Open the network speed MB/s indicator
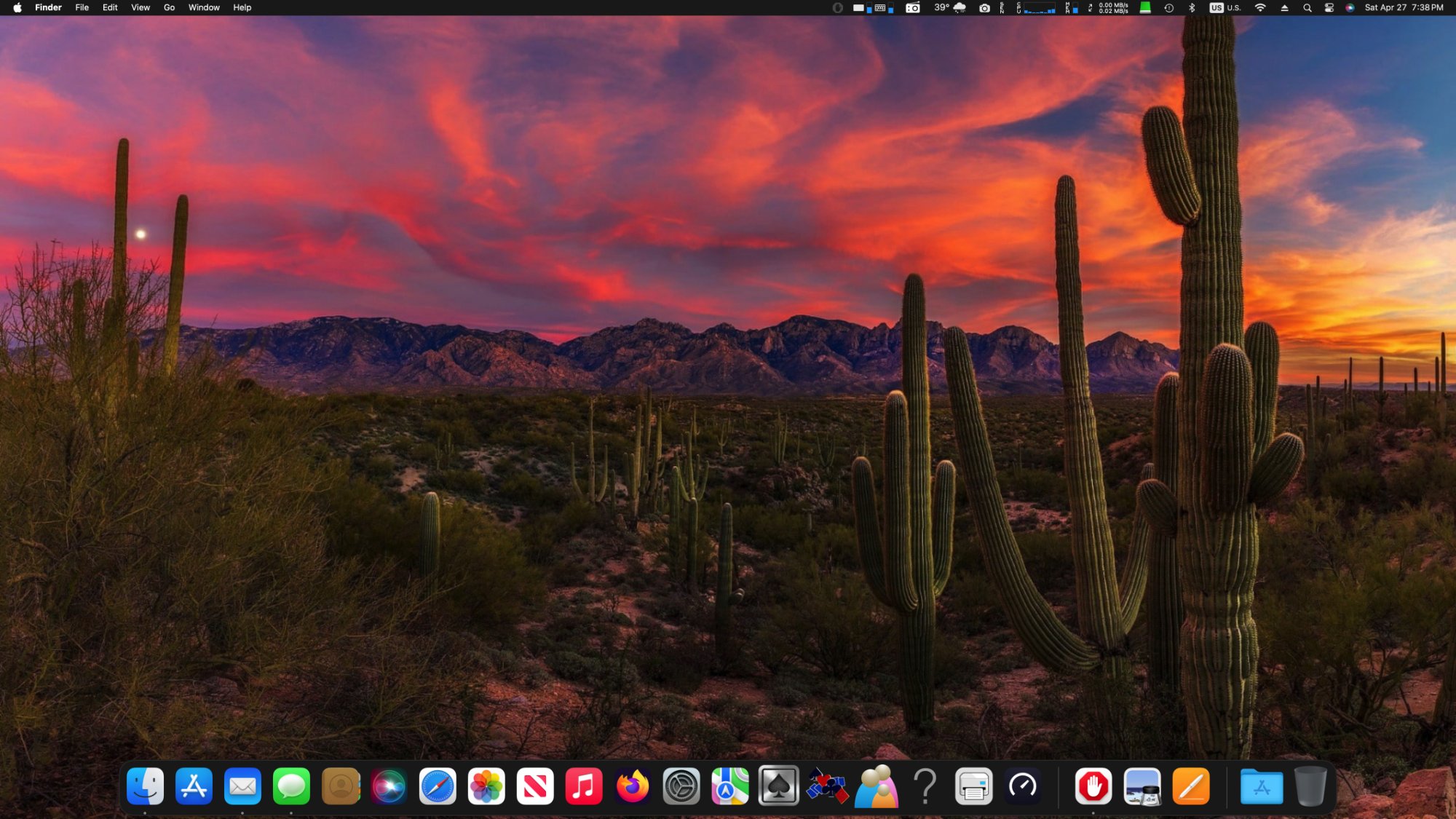Image resolution: width=1456 pixels, height=819 pixels. [1109, 7]
